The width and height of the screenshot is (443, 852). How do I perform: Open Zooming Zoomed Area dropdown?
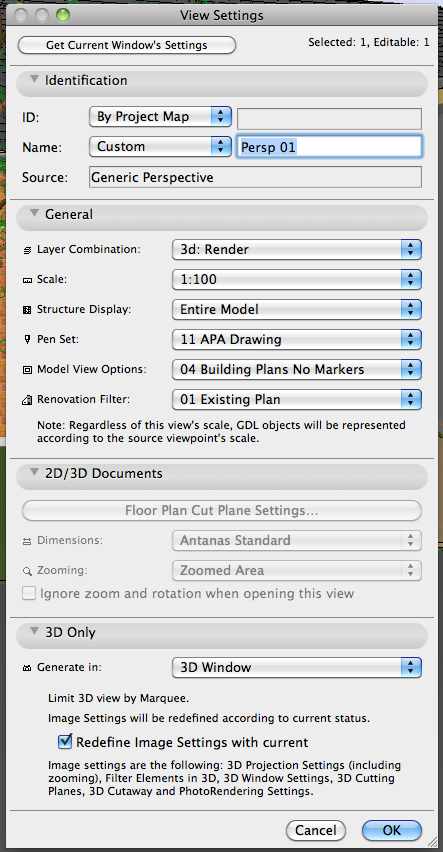pyautogui.click(x=297, y=571)
